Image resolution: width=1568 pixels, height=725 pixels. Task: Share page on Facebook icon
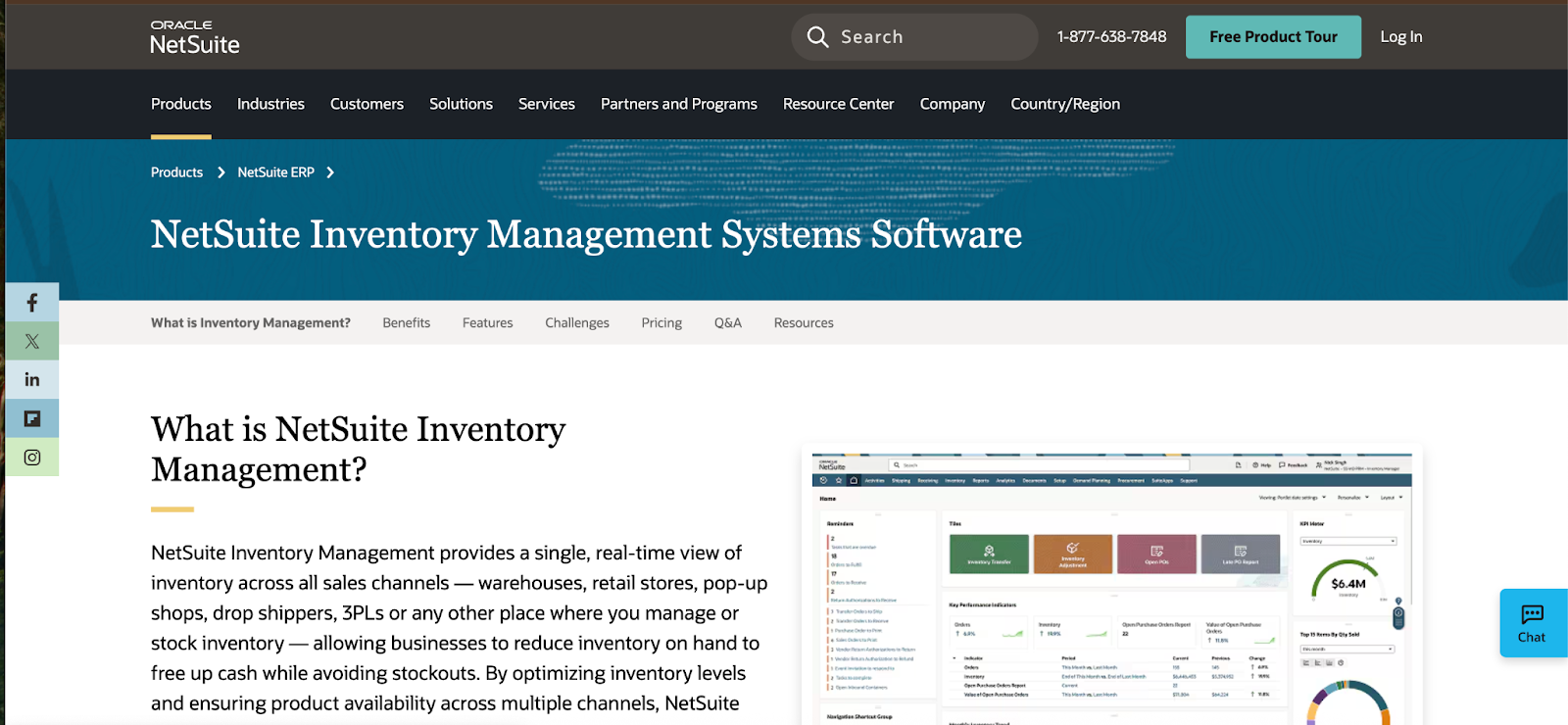pyautogui.click(x=31, y=303)
